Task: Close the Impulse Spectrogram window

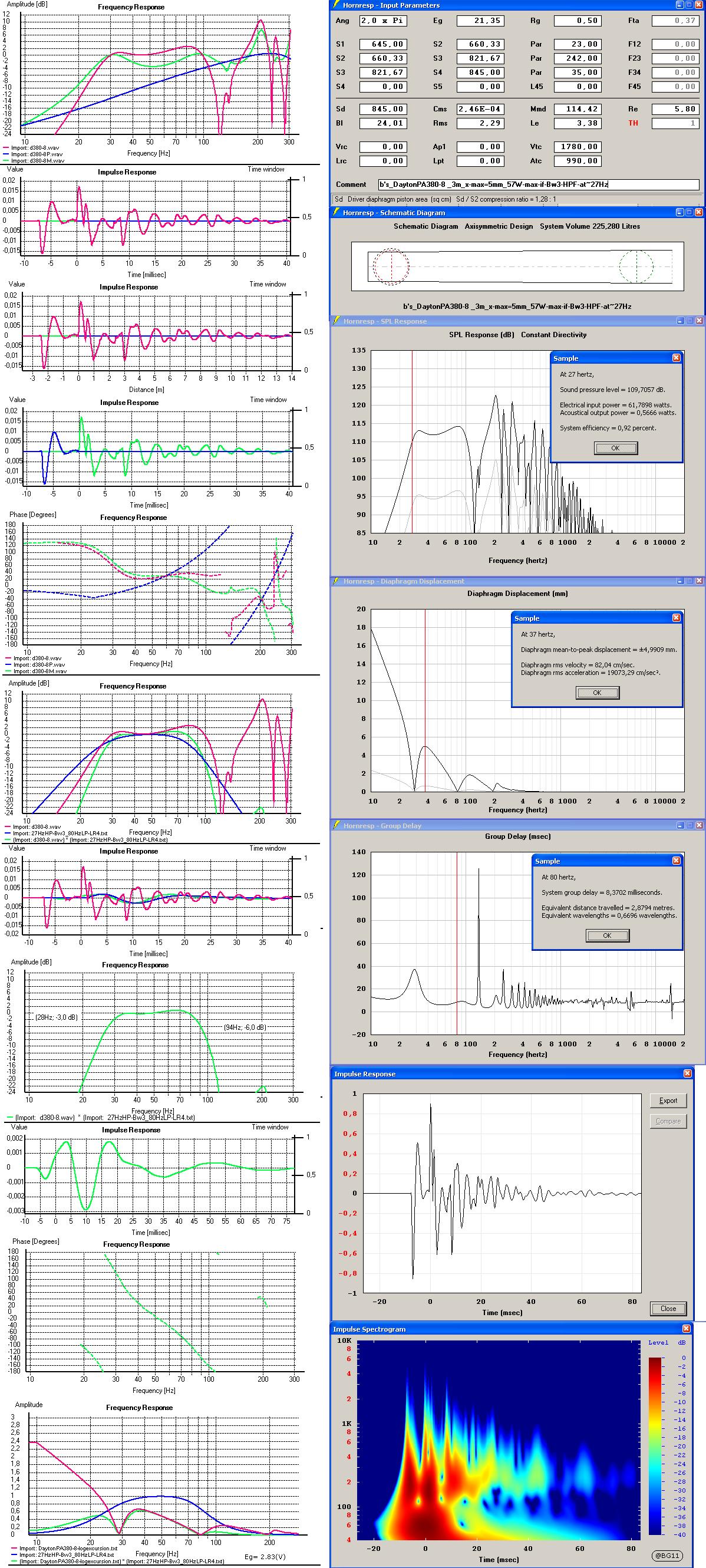Action: click(687, 1328)
